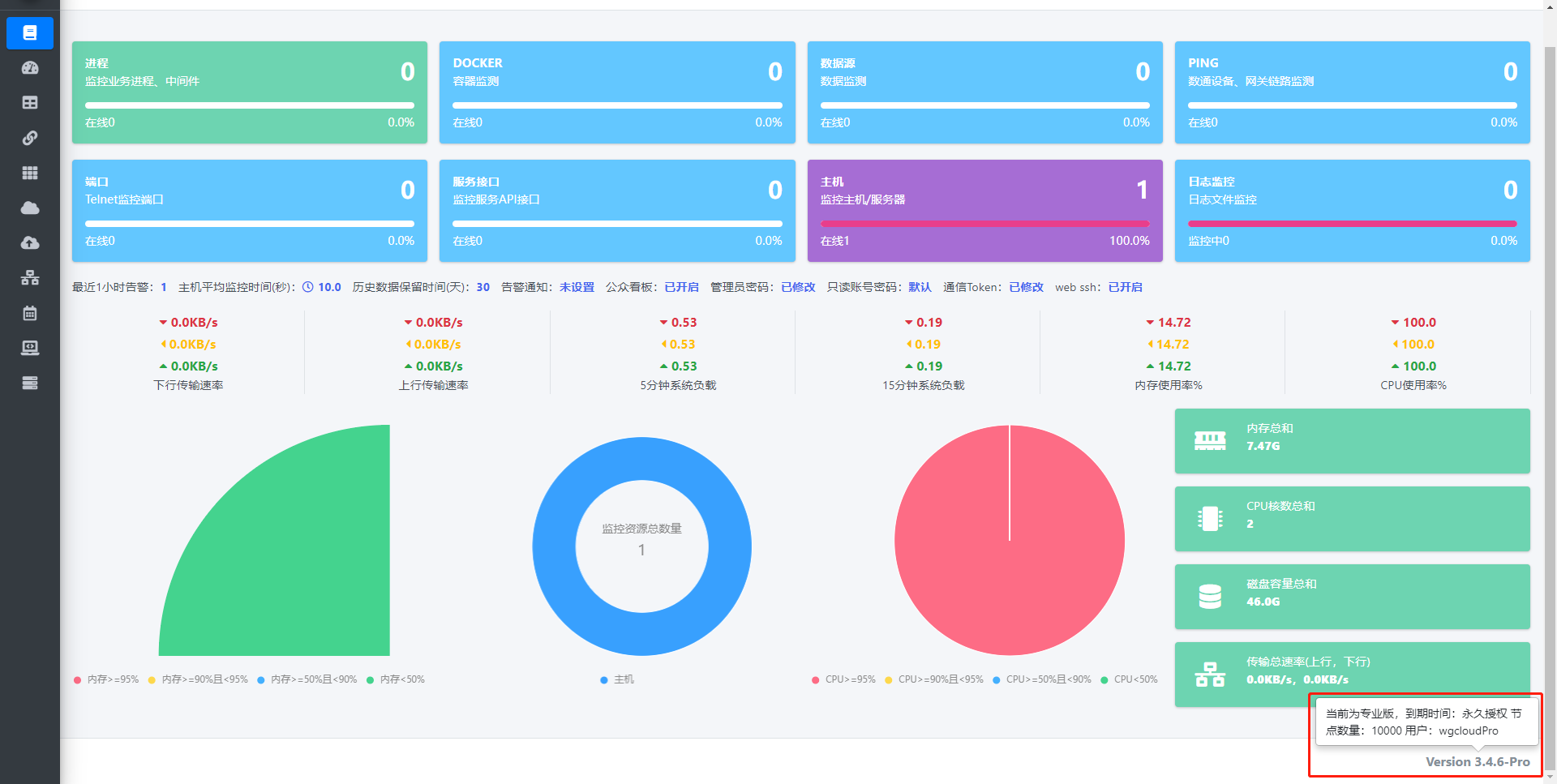
Task: Click the 10.0 average monitoring time link
Action: point(329,287)
